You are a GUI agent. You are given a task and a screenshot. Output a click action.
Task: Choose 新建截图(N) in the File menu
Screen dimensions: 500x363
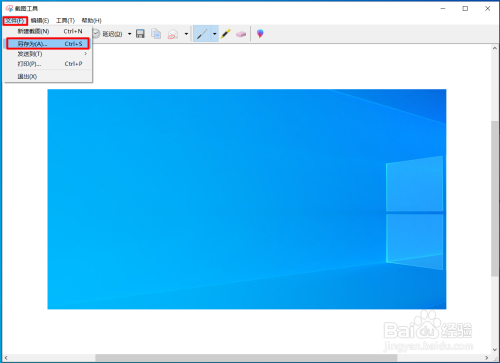click(48, 31)
